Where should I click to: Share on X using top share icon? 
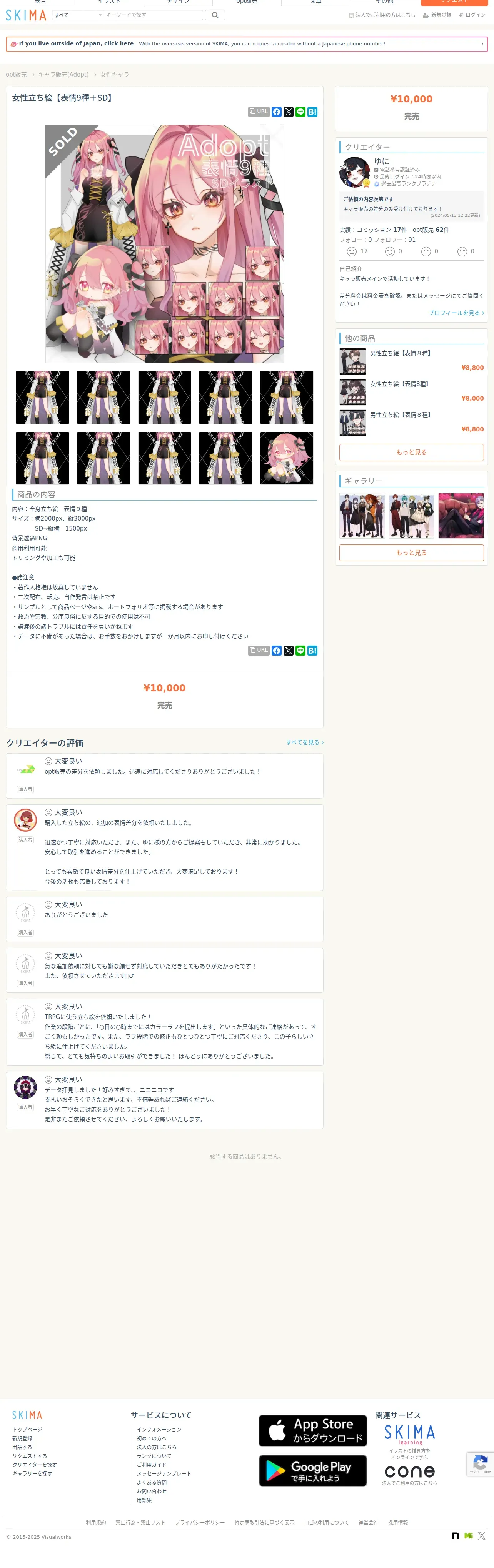[289, 112]
